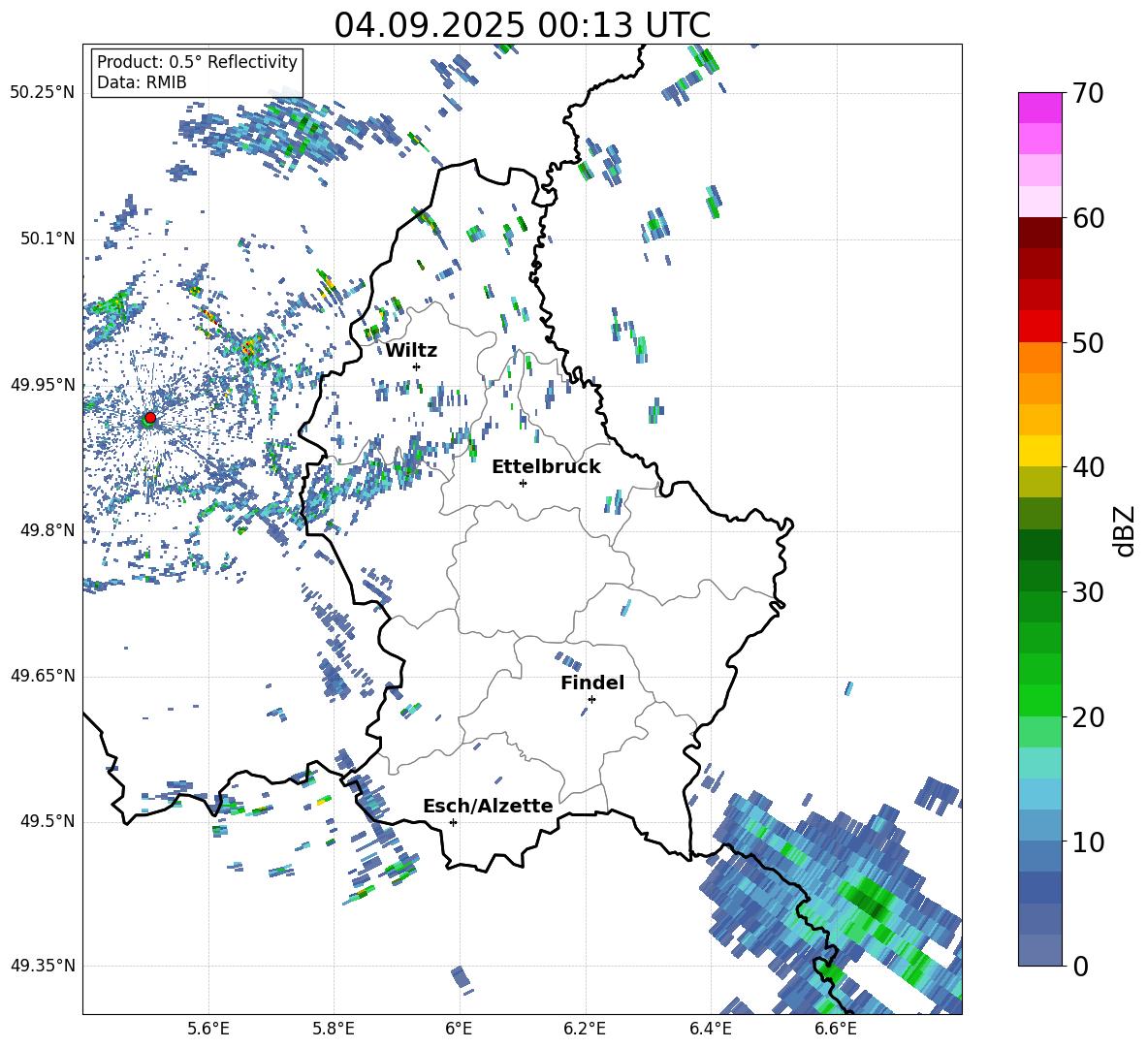The height and width of the screenshot is (1048, 1148).
Task: Click the 49.65°N latitude label
Action: pyautogui.click(x=43, y=676)
